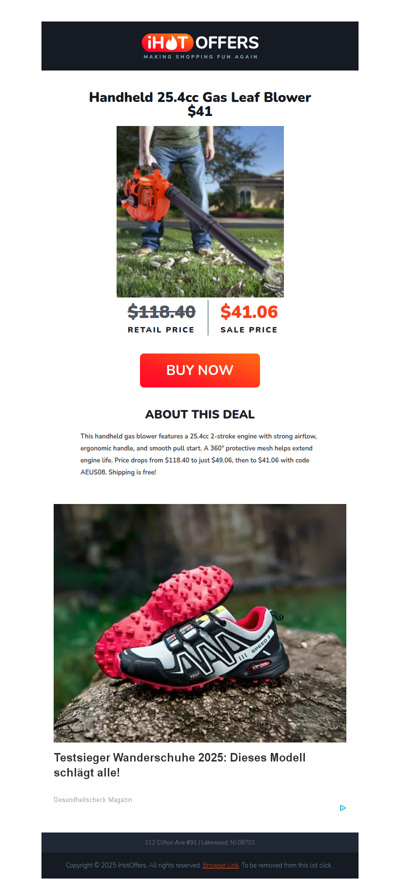Click the 112 Clifton Ave footer address
400x879 pixels.
click(200, 842)
